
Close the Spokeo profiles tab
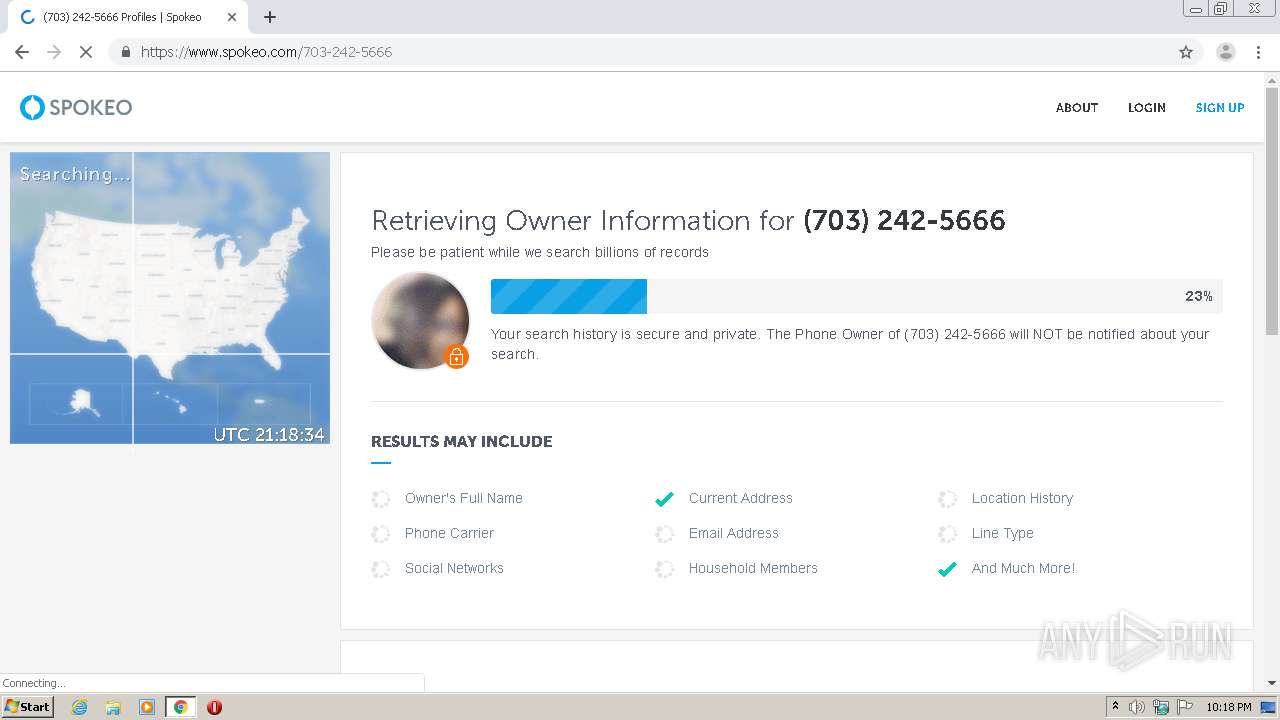pyautogui.click(x=232, y=17)
